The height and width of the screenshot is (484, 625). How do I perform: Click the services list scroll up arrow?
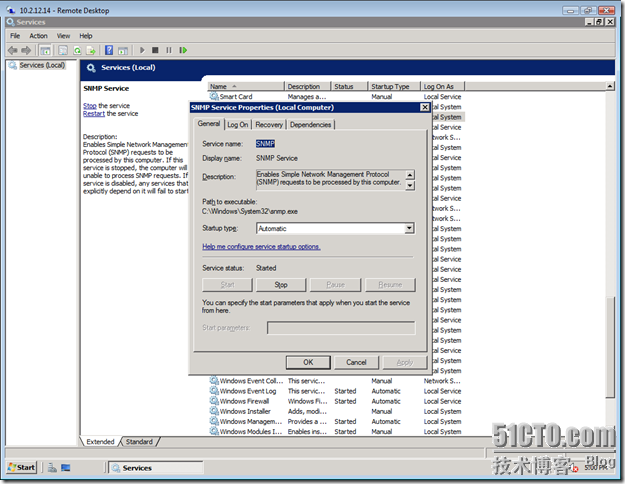pos(610,86)
